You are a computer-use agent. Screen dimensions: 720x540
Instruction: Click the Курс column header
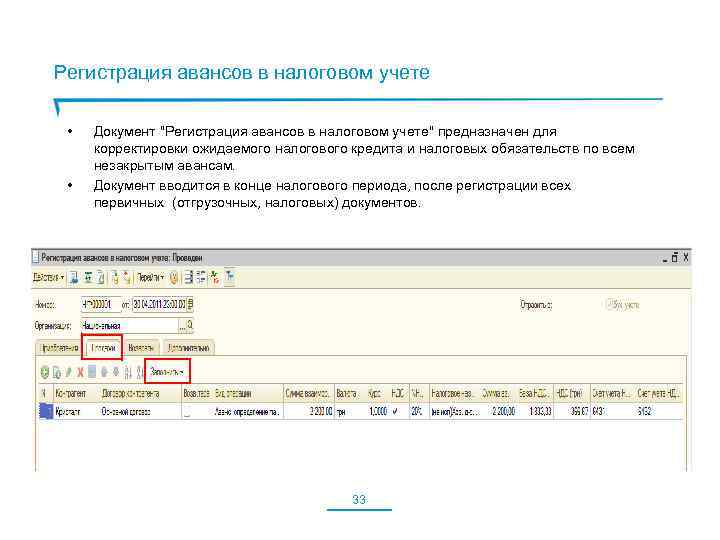(378, 394)
